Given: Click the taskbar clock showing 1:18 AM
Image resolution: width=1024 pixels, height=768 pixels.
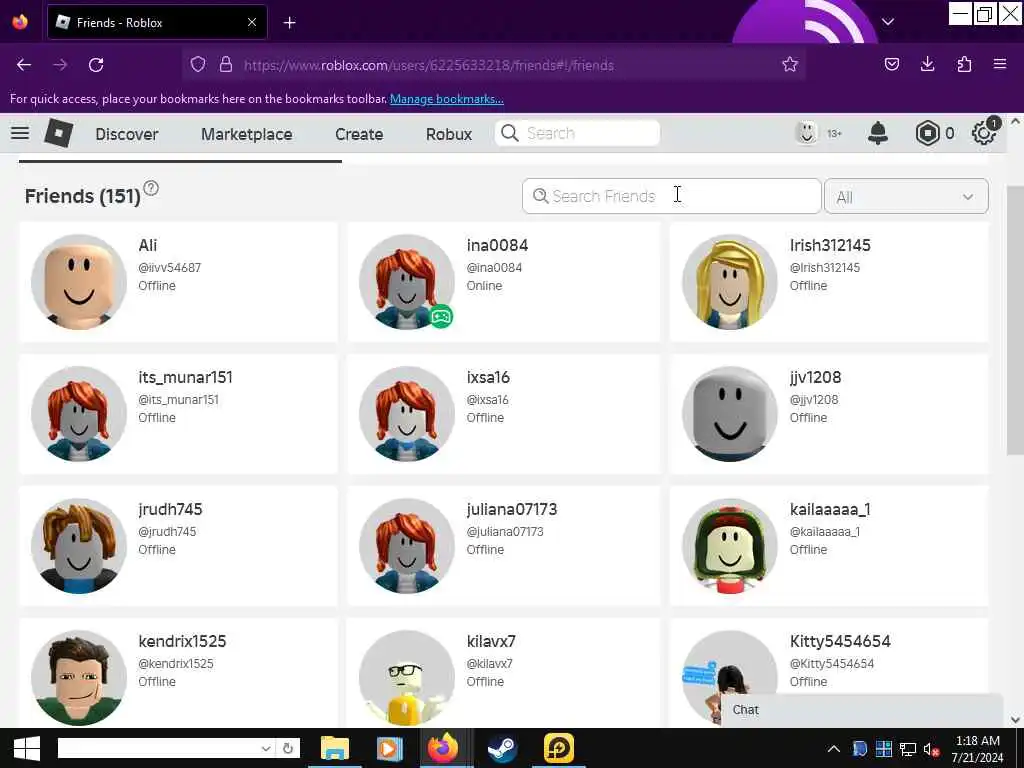Looking at the screenshot, I should click(977, 749).
